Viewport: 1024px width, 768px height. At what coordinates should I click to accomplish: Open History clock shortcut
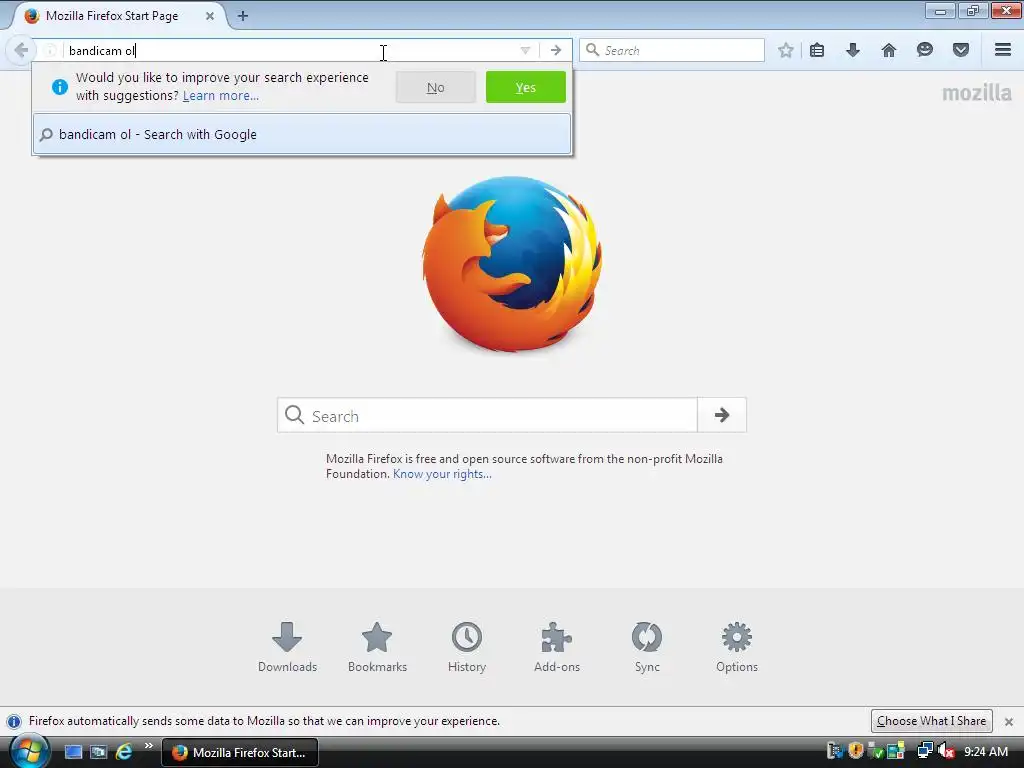tap(467, 647)
